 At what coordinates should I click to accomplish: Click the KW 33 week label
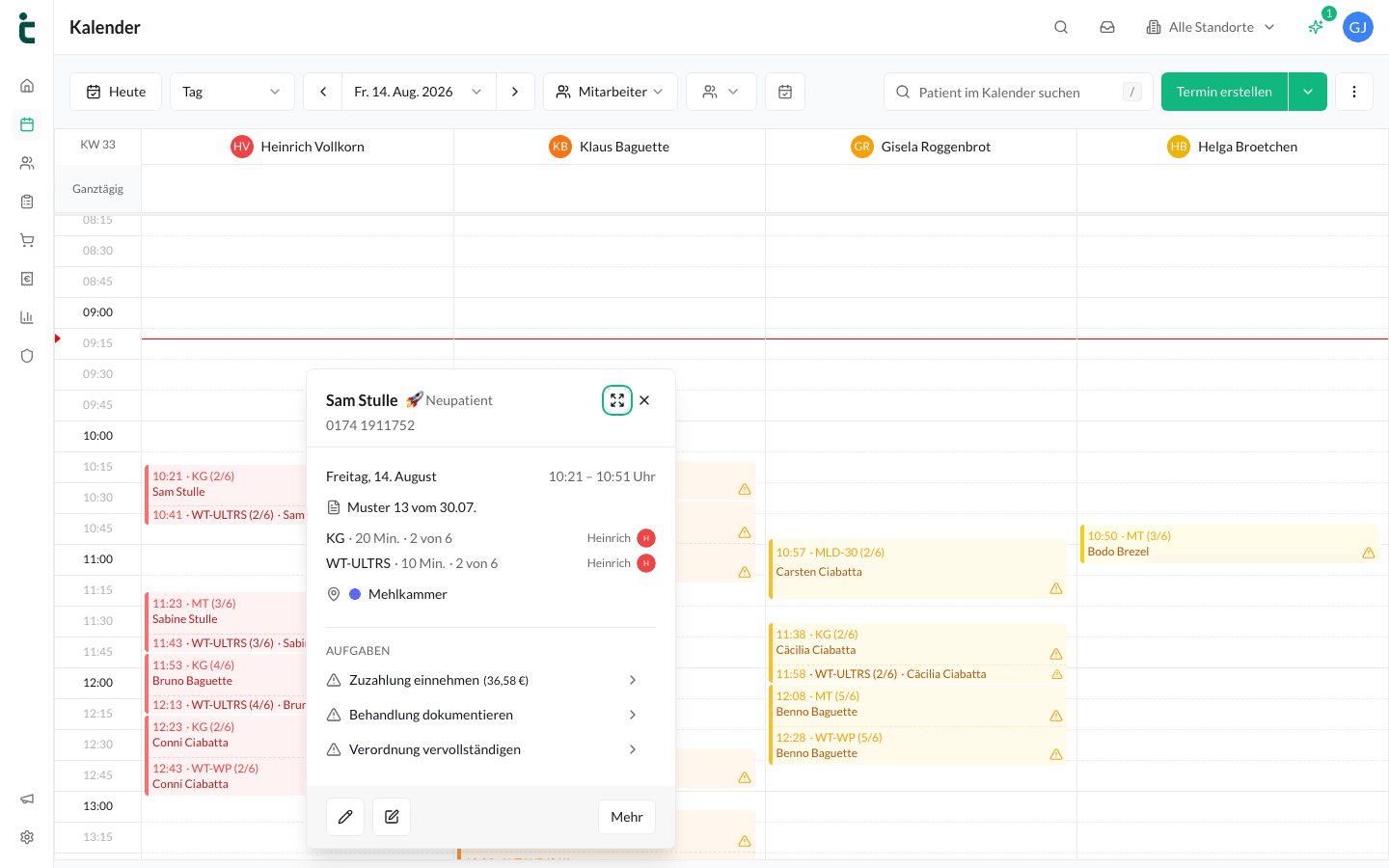[x=97, y=145]
